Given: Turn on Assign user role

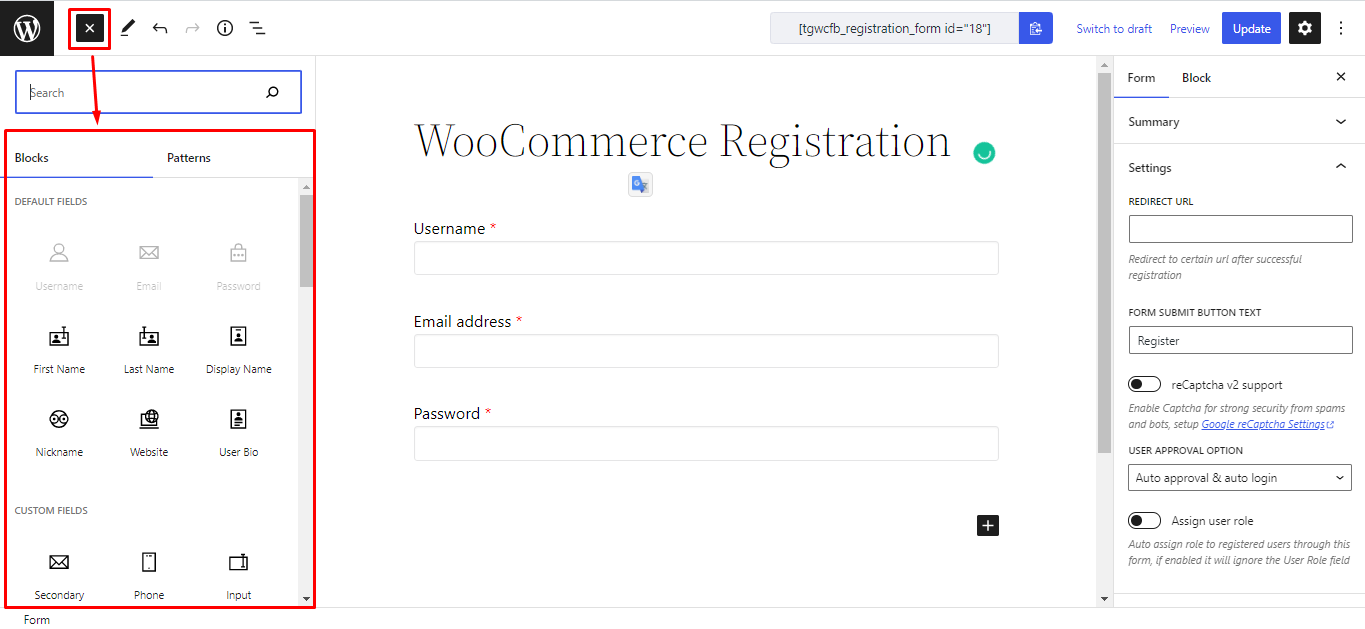Looking at the screenshot, I should [x=1144, y=520].
